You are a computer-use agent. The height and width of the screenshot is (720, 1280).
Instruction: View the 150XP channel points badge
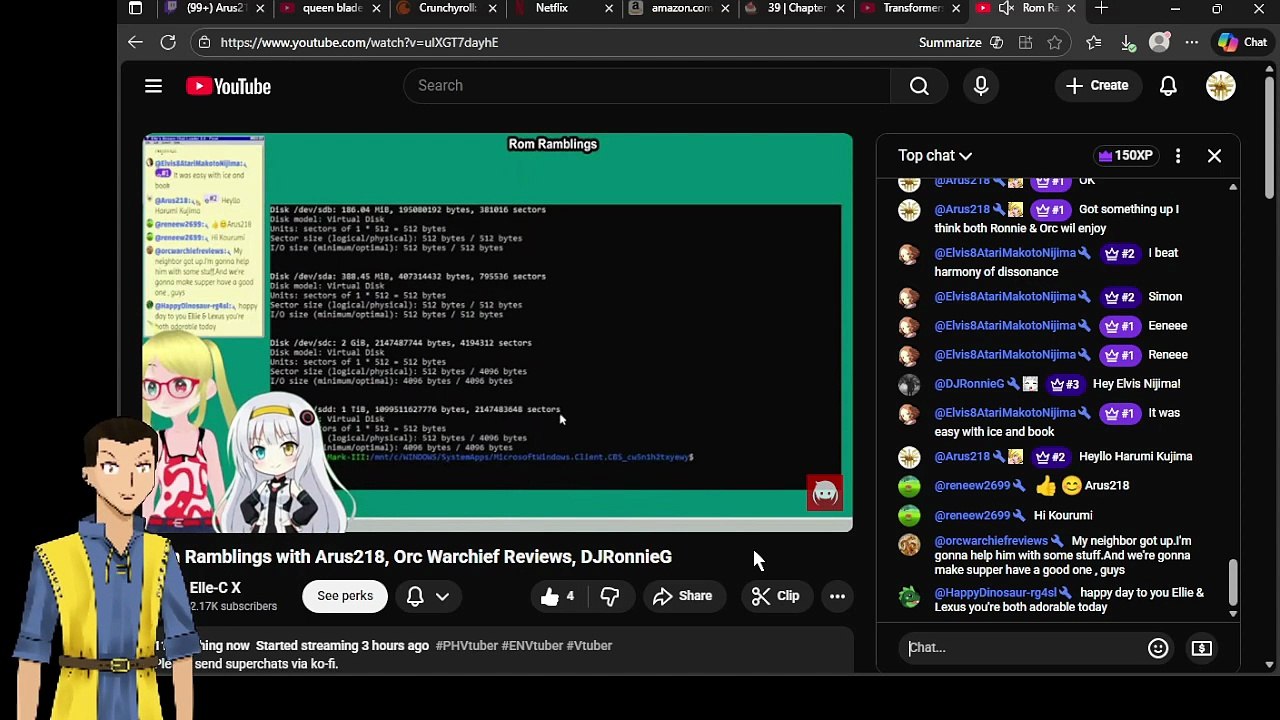[1125, 156]
